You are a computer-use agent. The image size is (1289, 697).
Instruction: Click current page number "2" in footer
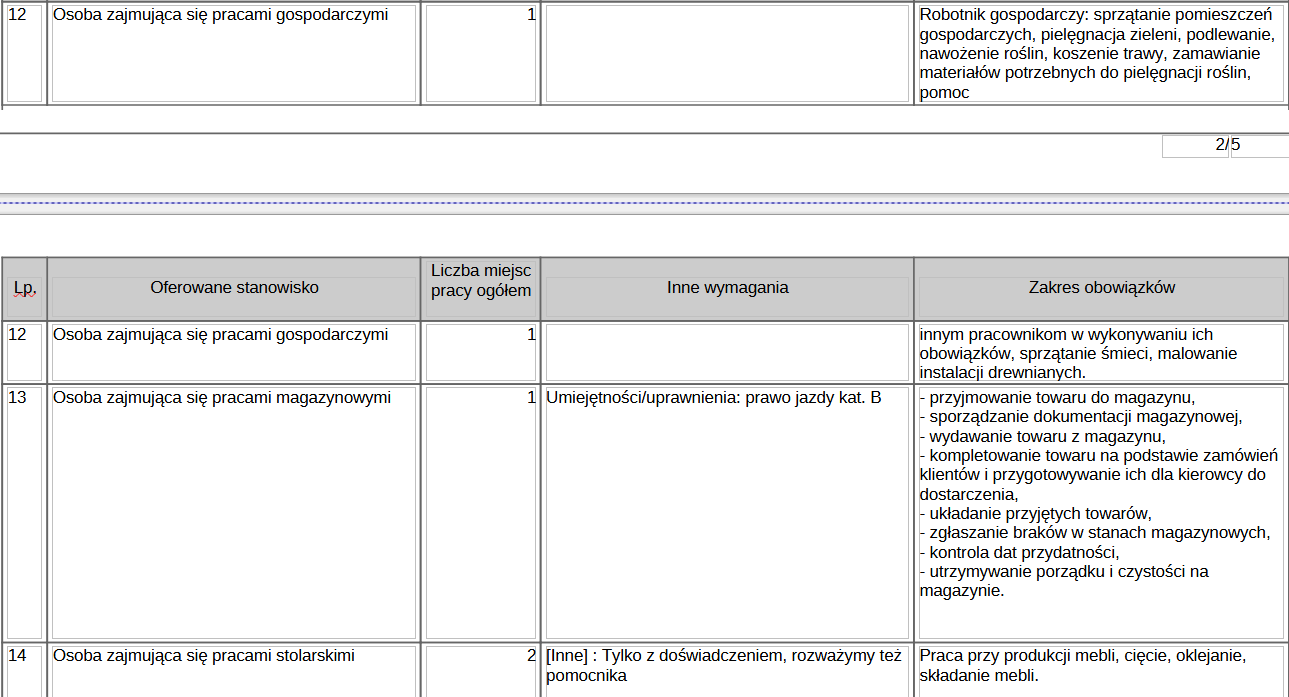[1219, 145]
